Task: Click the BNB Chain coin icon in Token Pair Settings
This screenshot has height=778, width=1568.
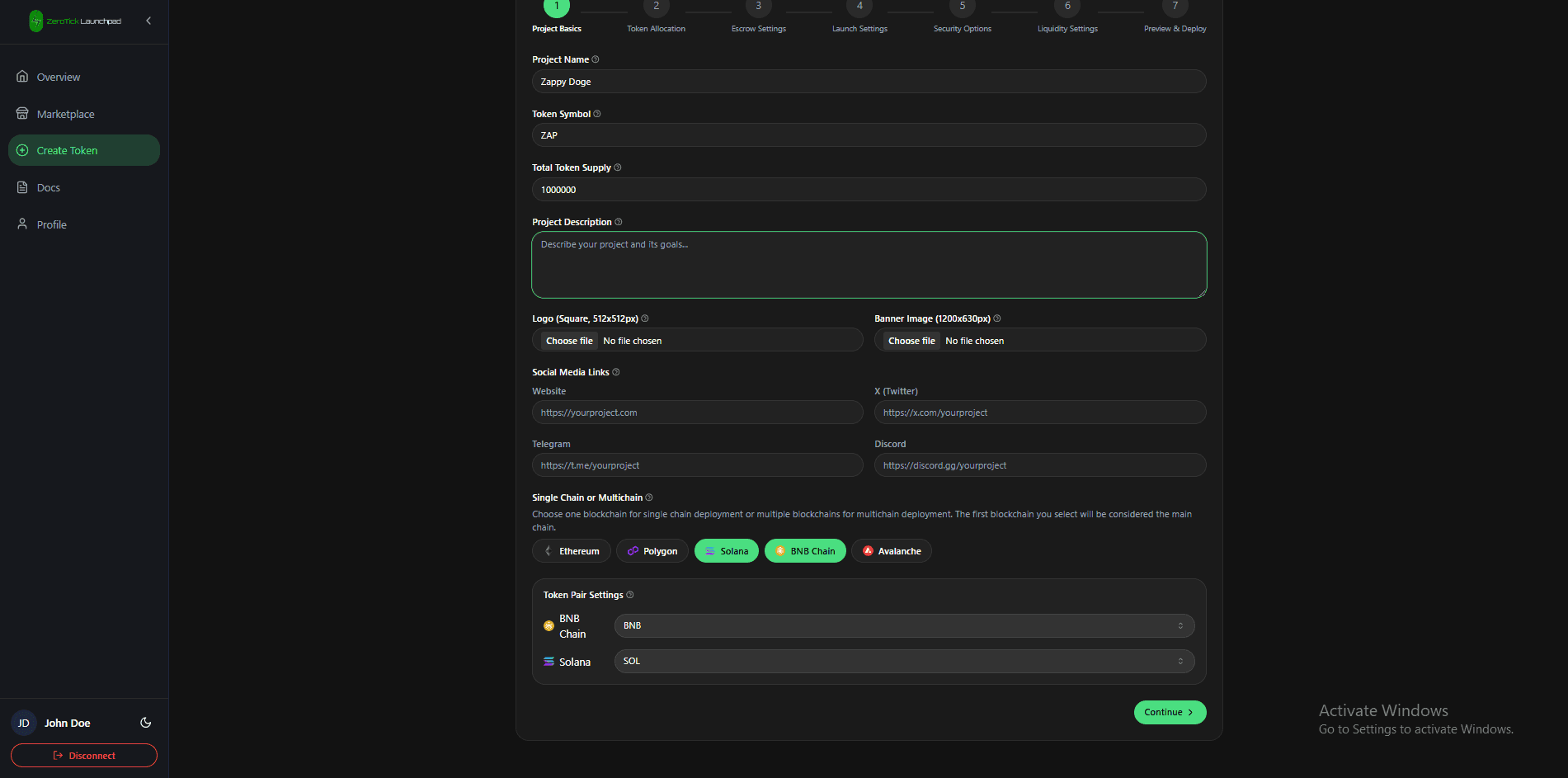Action: (549, 626)
